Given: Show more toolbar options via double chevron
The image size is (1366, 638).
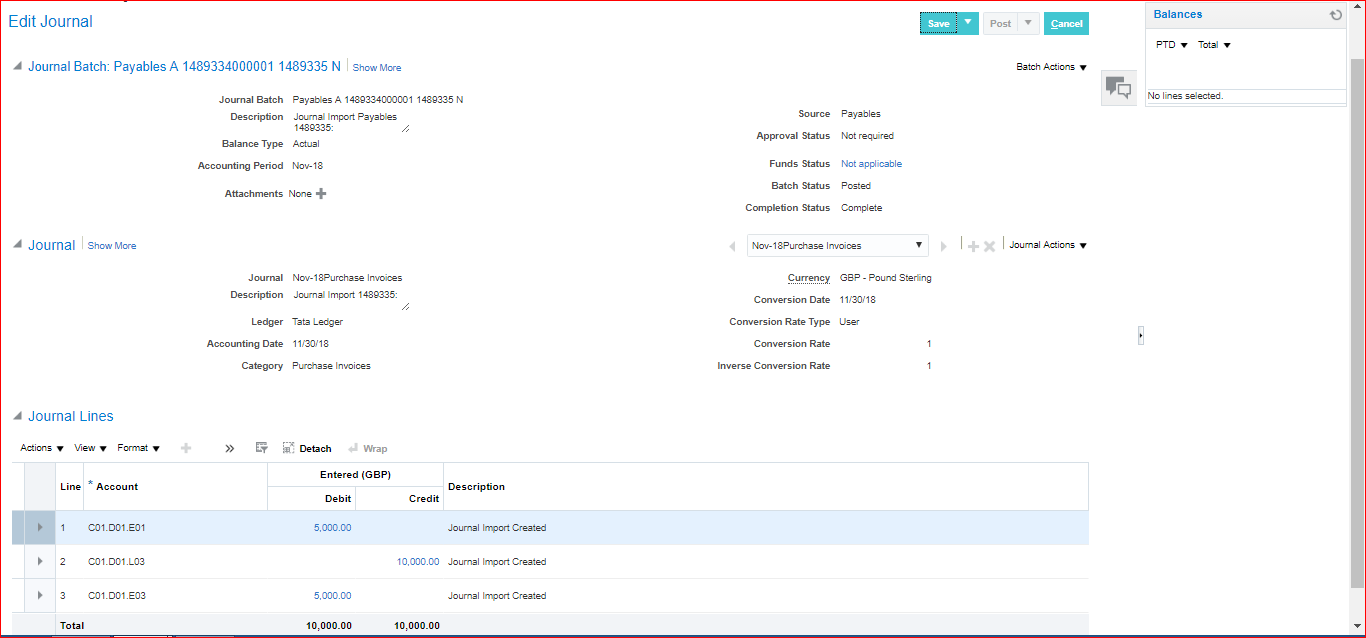Looking at the screenshot, I should [x=229, y=449].
